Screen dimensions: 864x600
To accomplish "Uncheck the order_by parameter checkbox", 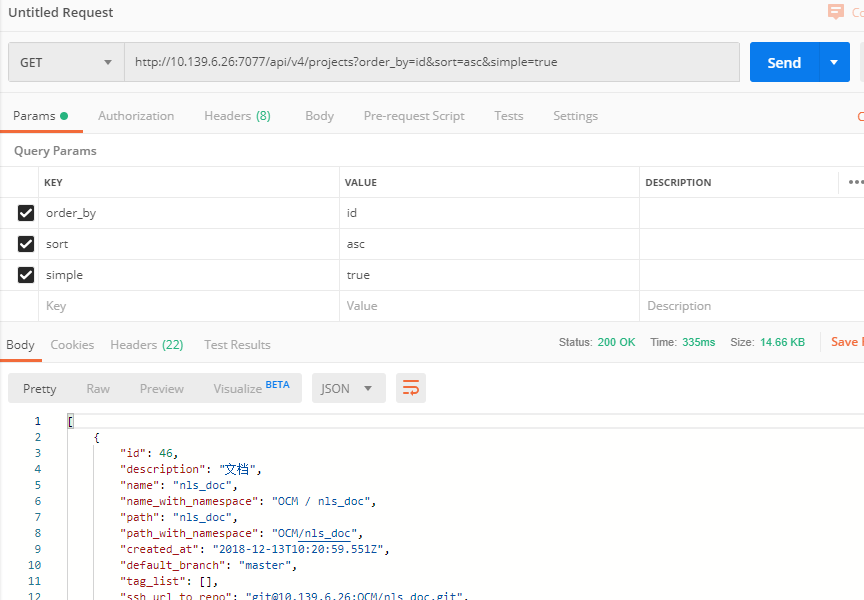I will point(26,213).
